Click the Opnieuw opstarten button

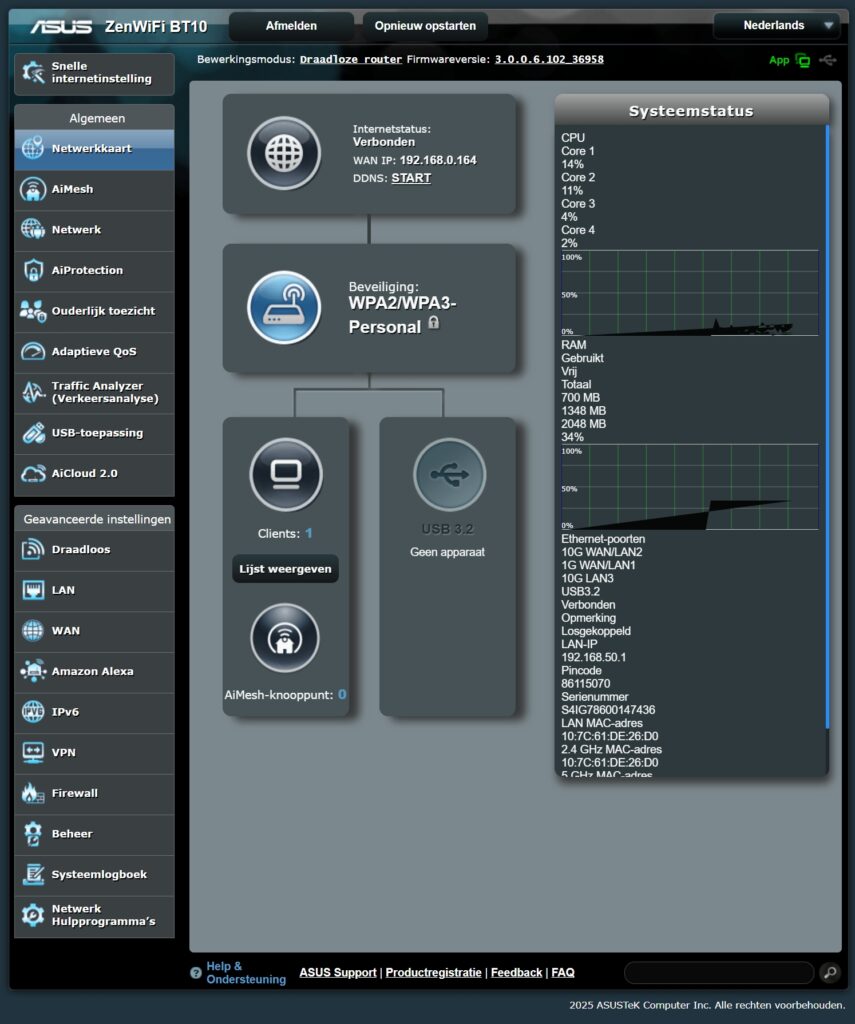[x=425, y=26]
